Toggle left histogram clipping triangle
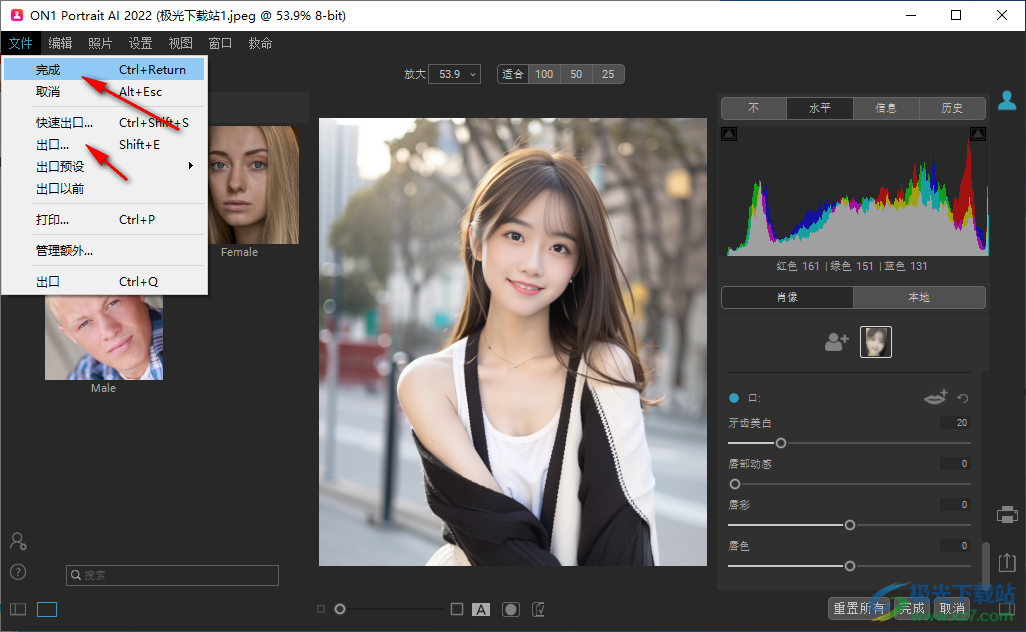 pos(729,134)
